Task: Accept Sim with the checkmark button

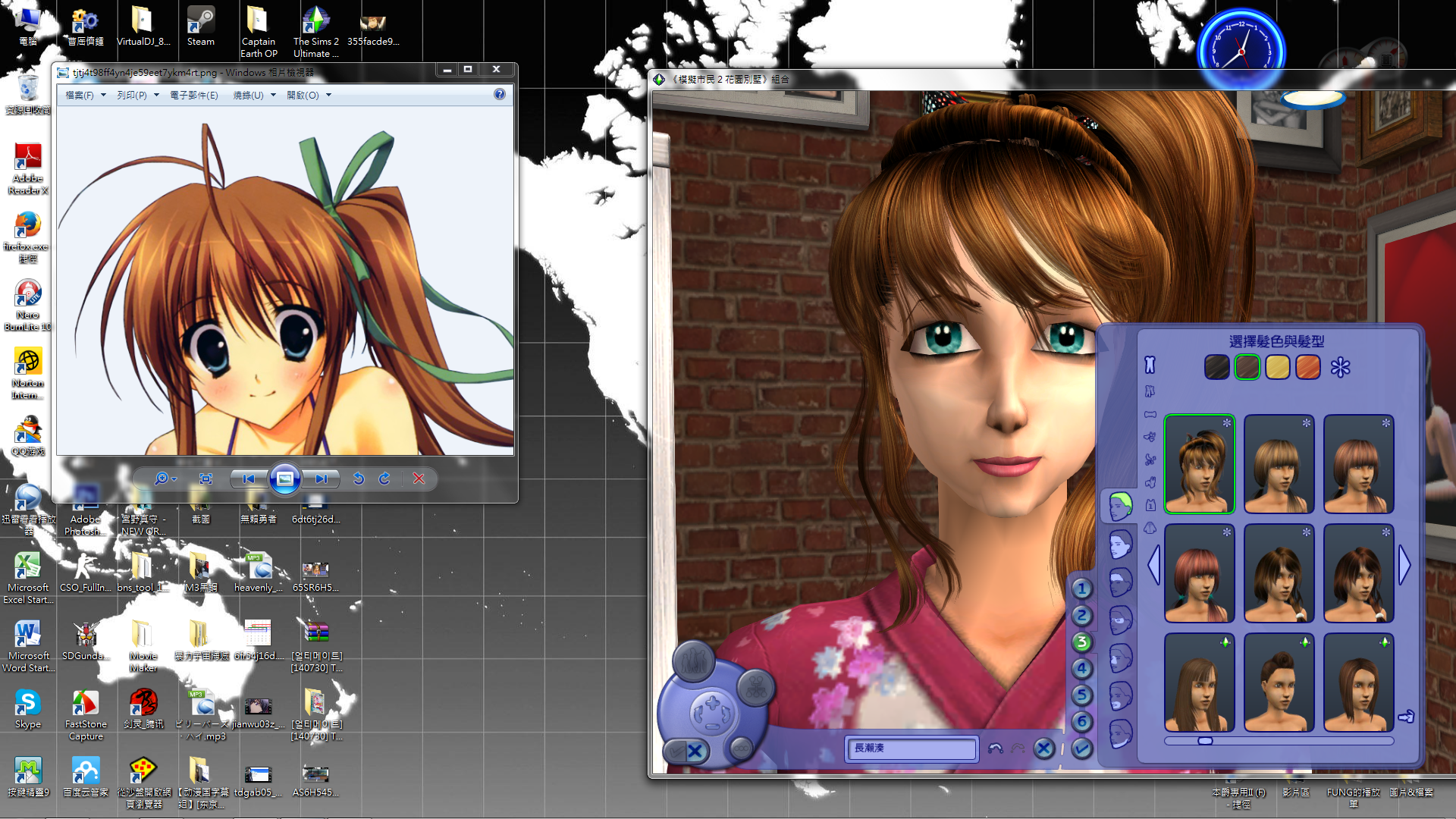Action: (1082, 748)
